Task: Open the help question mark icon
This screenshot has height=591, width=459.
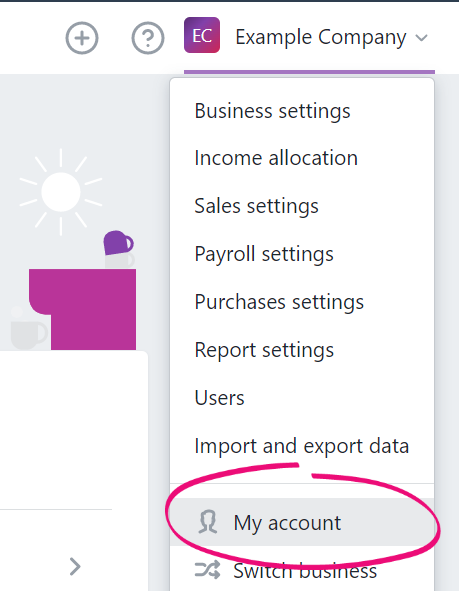Action: coord(148,38)
